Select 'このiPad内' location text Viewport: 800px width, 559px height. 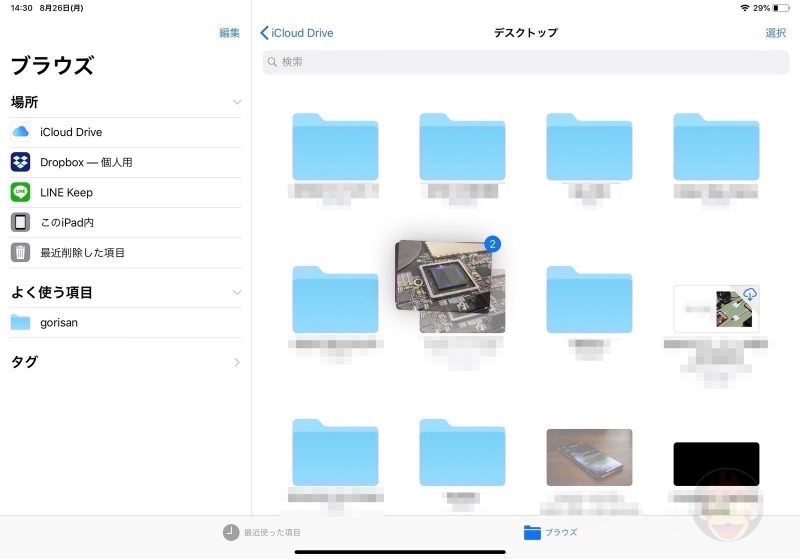67,222
